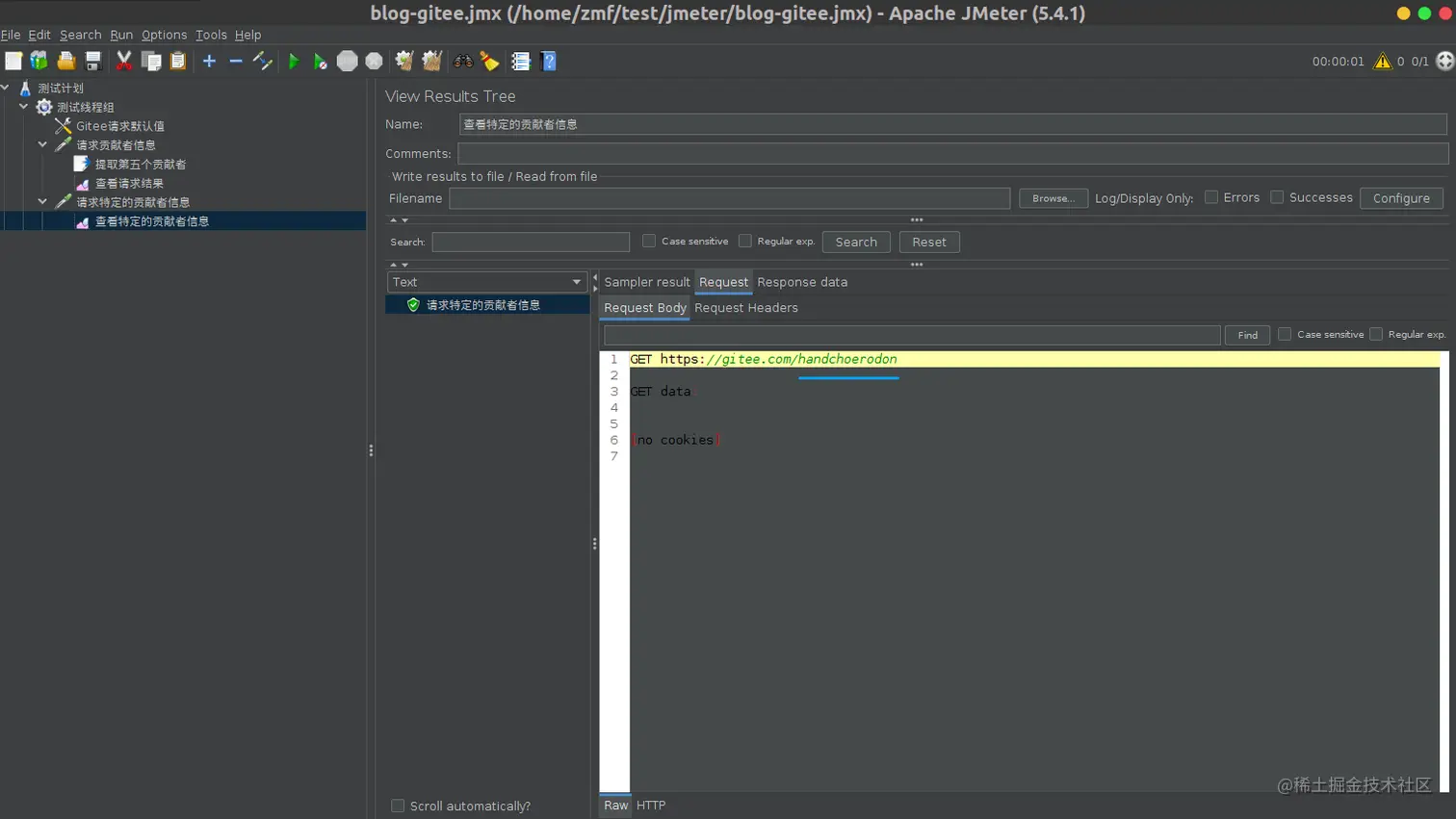The height and width of the screenshot is (819, 1456).
Task: Click the Reset Search icon
Action: (490, 62)
